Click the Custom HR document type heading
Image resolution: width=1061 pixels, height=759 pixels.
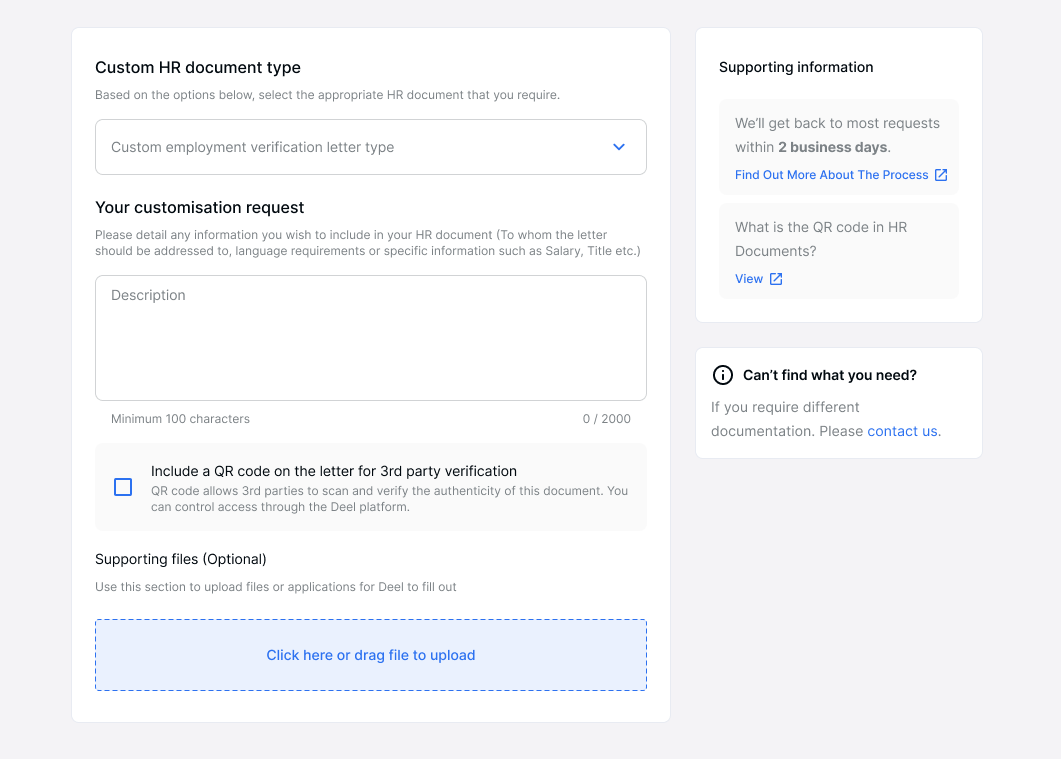pos(197,67)
